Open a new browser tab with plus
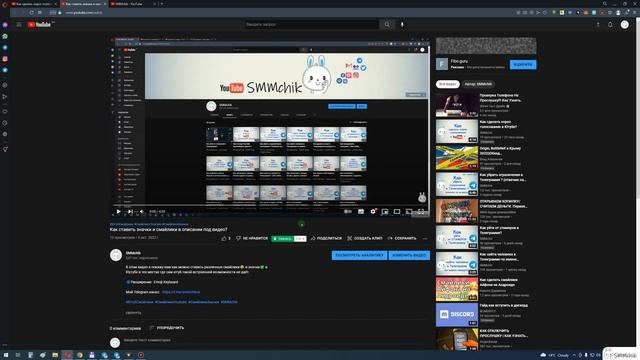The width and height of the screenshot is (640, 360). point(162,4)
